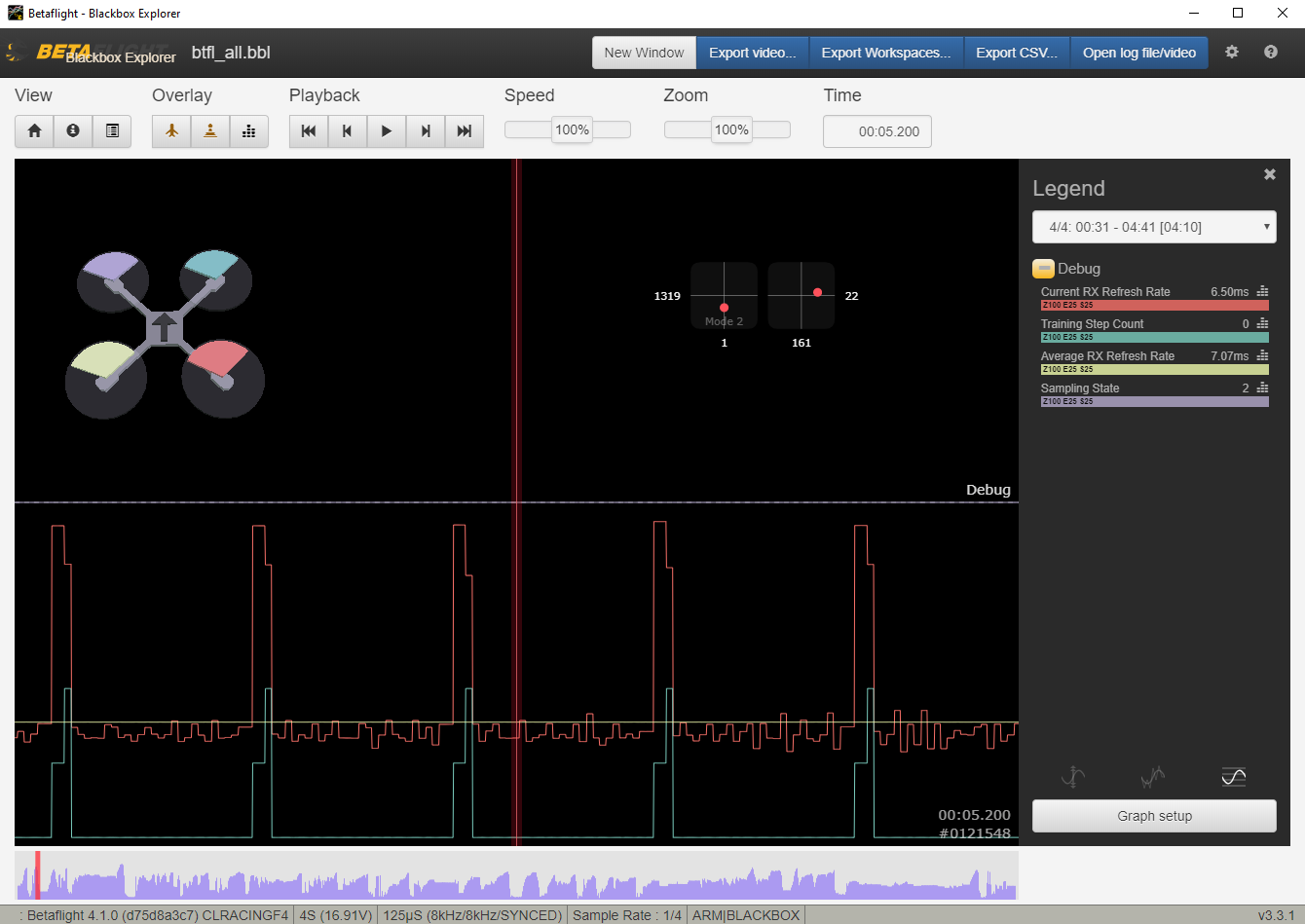The width and height of the screenshot is (1305, 924).
Task: Collapse the Debug graph group
Action: (x=1043, y=269)
